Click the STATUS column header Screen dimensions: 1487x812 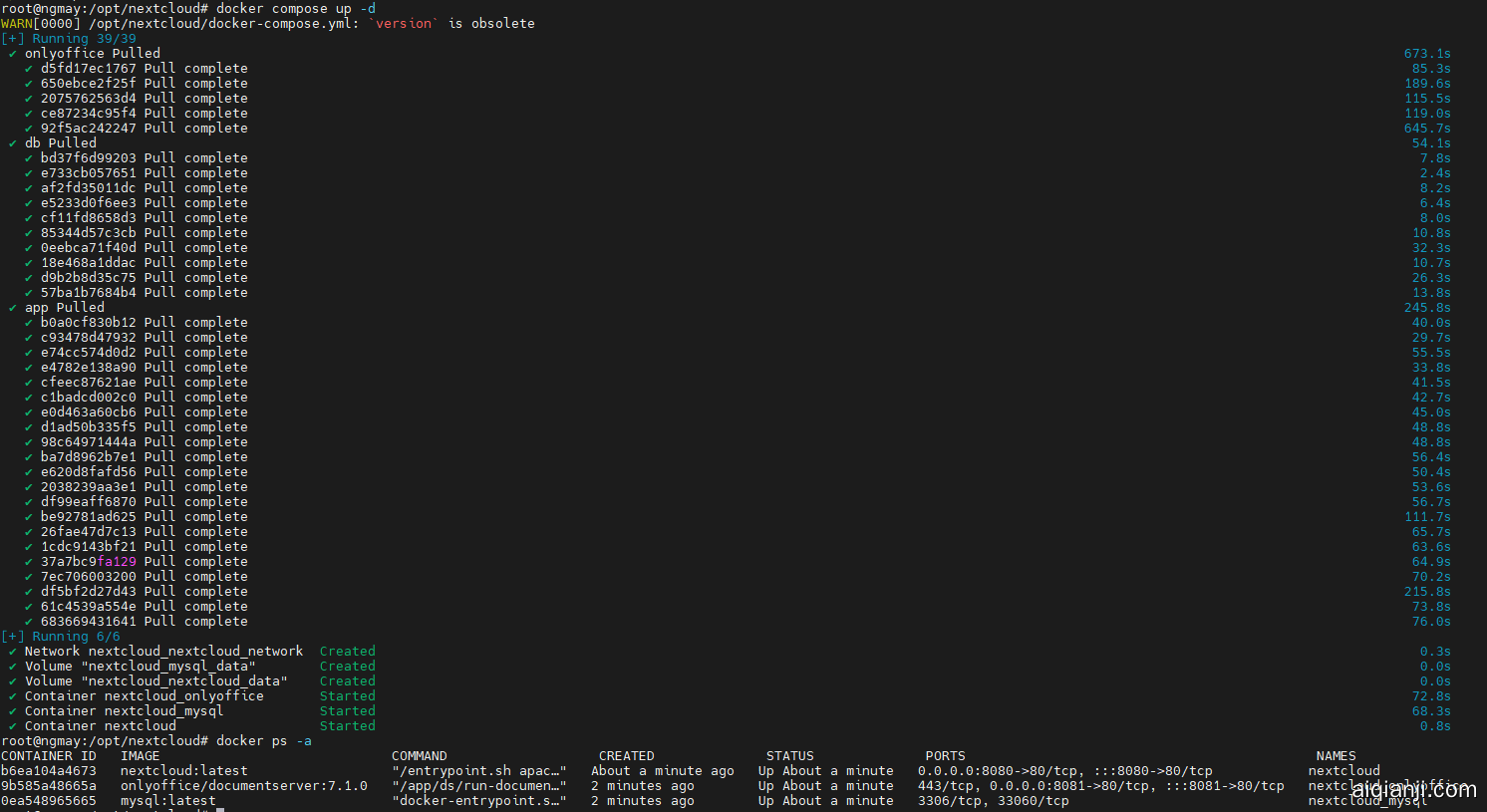click(789, 756)
